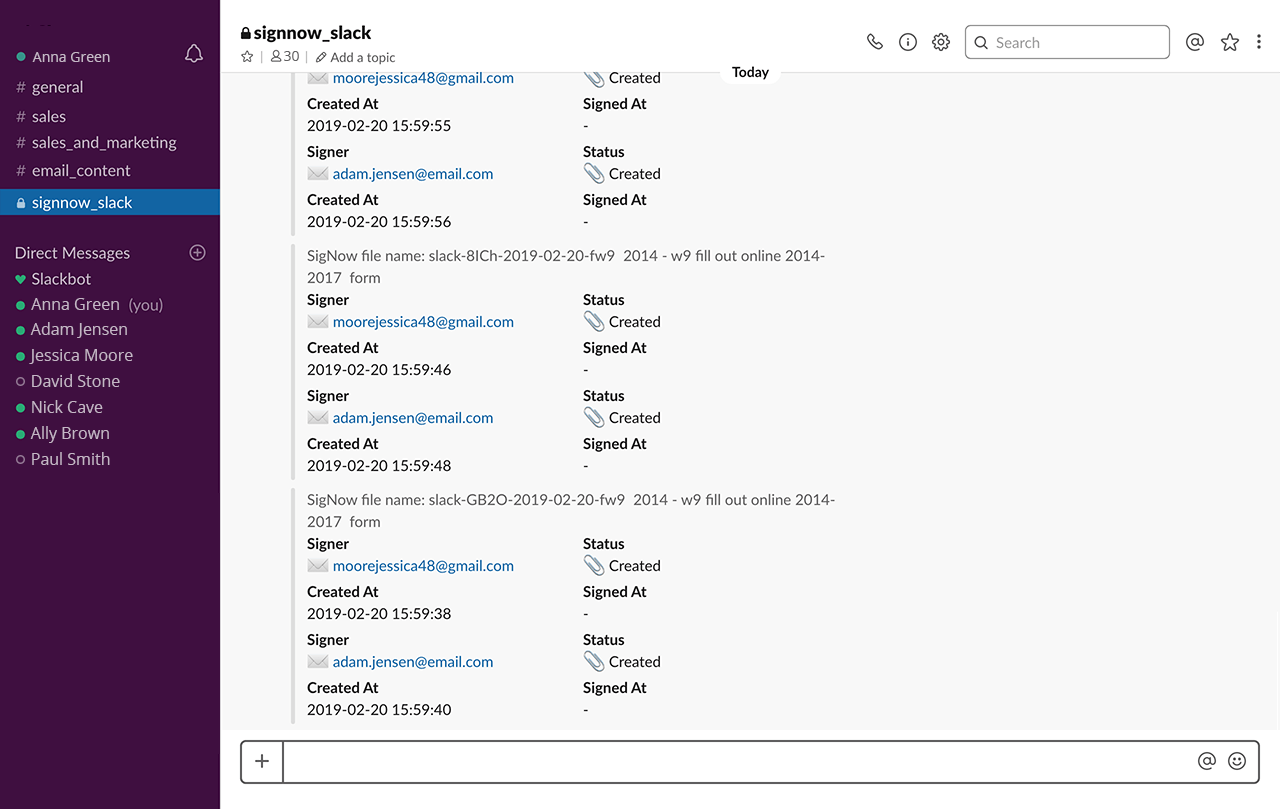
Task: Click timestamp 2019-02-20 15:59:56
Action: 379,222
